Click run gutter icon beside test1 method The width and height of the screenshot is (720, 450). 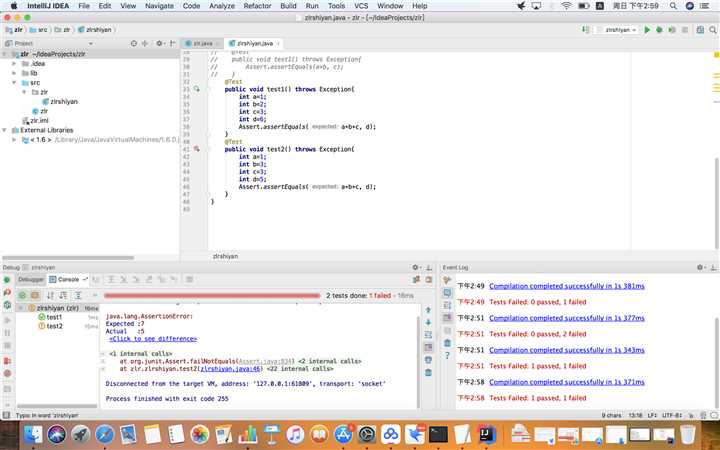(x=197, y=90)
